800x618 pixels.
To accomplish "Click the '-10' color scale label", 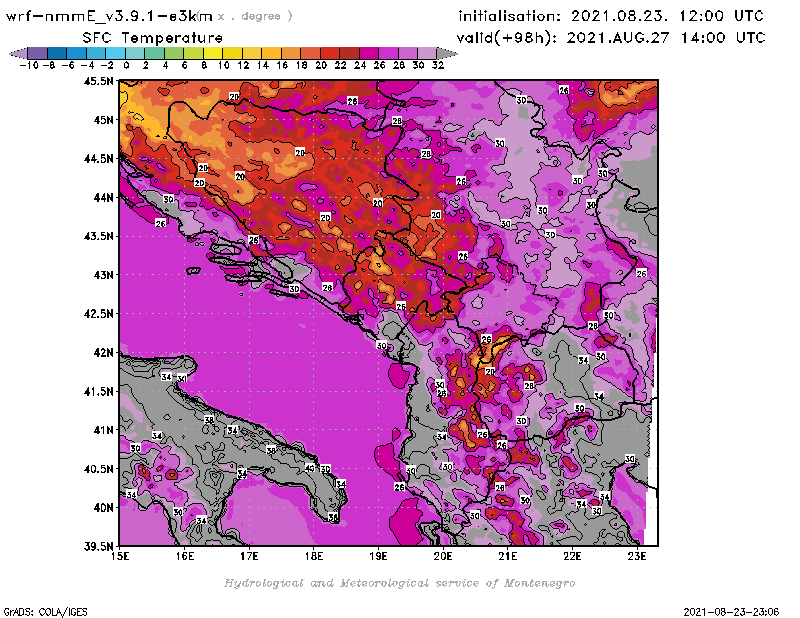I will [x=29, y=65].
